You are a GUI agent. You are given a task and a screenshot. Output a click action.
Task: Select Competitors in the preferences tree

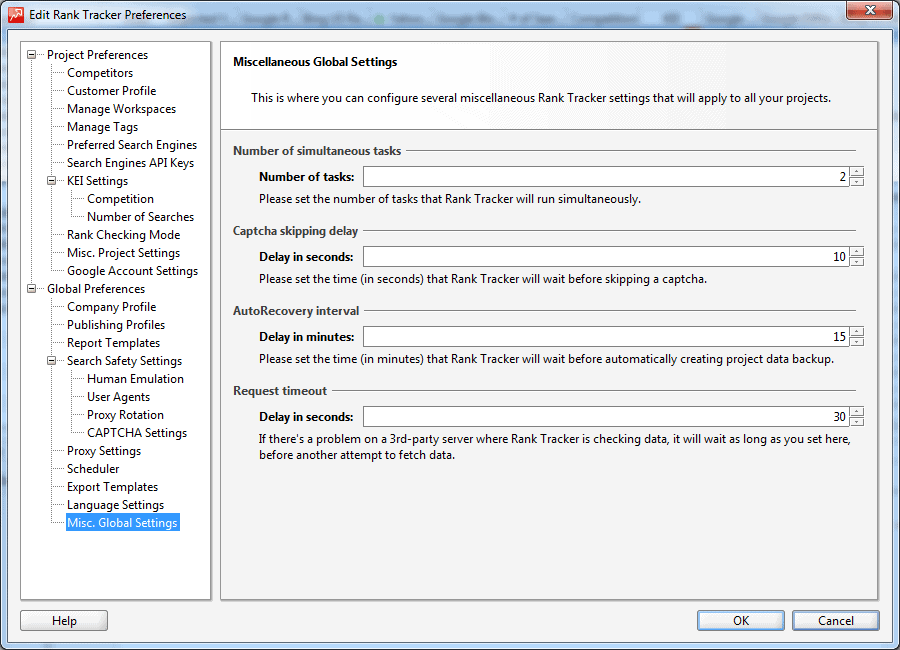coord(100,73)
